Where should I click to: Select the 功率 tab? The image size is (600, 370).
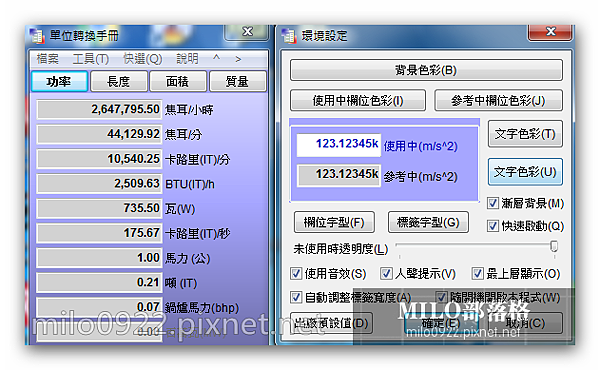(x=59, y=81)
